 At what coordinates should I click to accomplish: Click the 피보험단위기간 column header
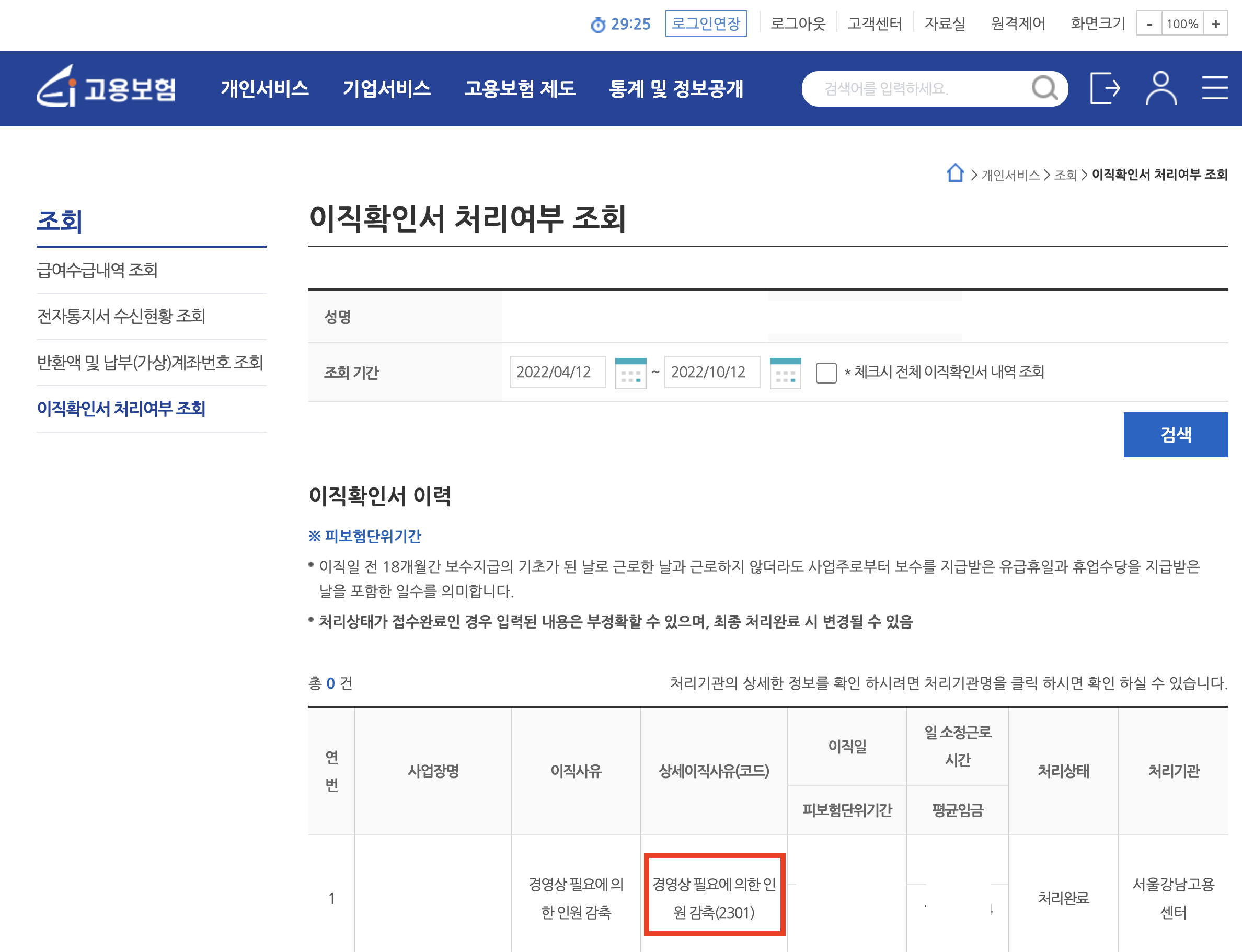847,810
